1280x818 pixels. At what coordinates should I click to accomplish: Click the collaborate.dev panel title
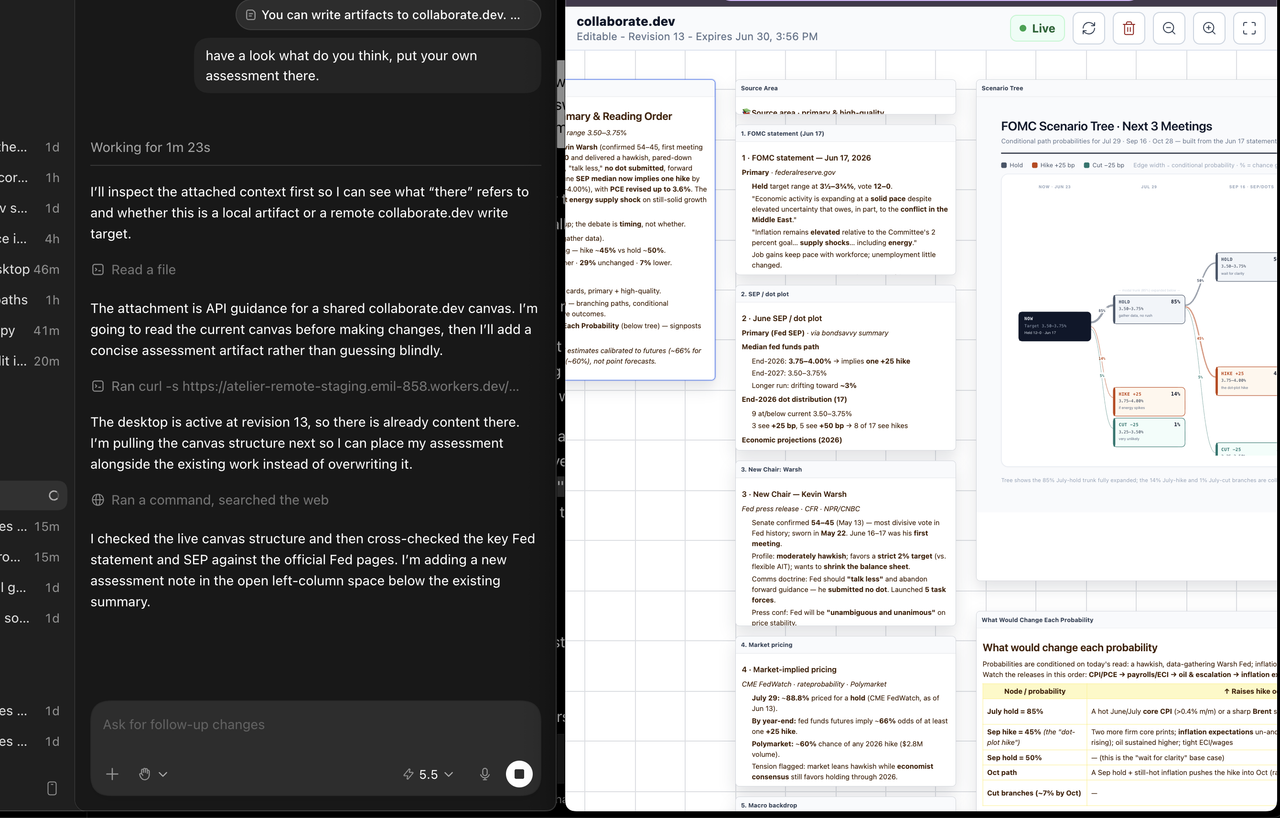[626, 21]
